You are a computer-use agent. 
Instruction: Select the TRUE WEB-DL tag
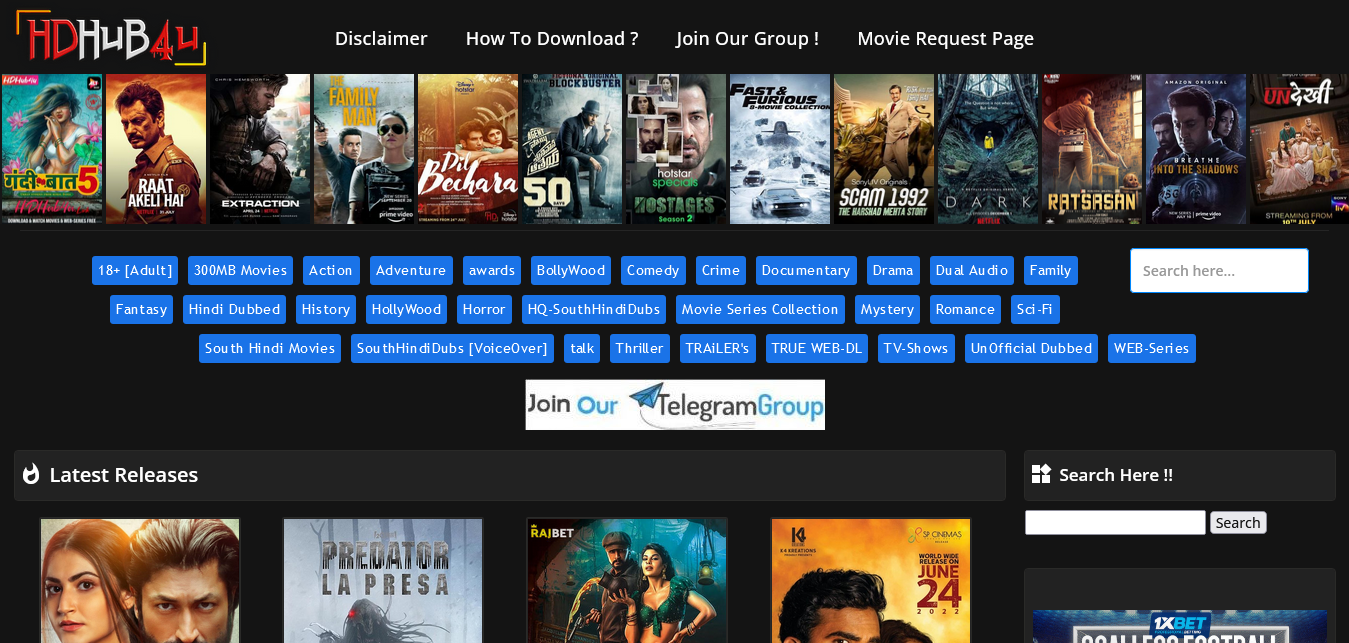[x=817, y=348]
